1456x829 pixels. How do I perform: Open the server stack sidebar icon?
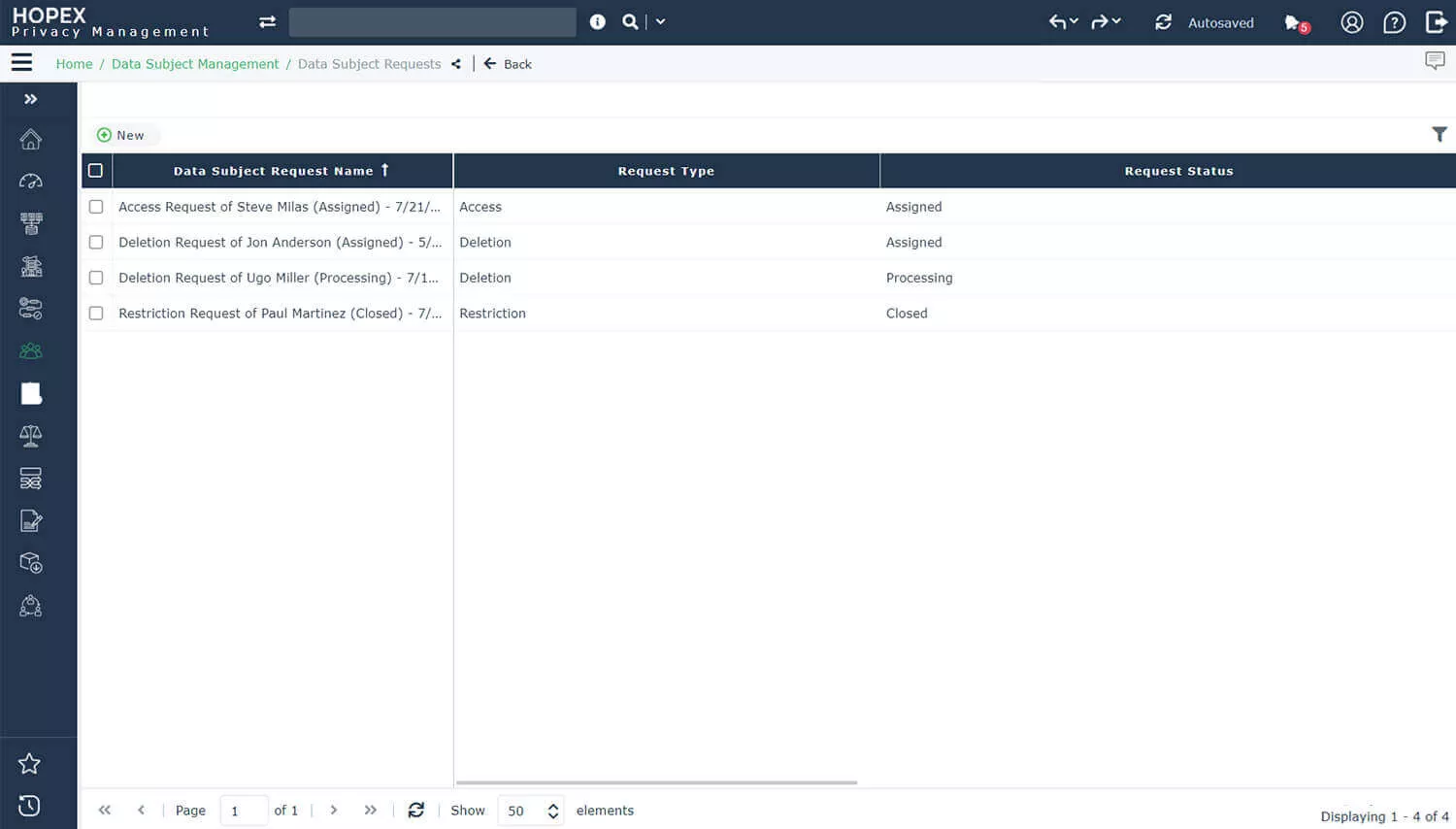[31, 479]
